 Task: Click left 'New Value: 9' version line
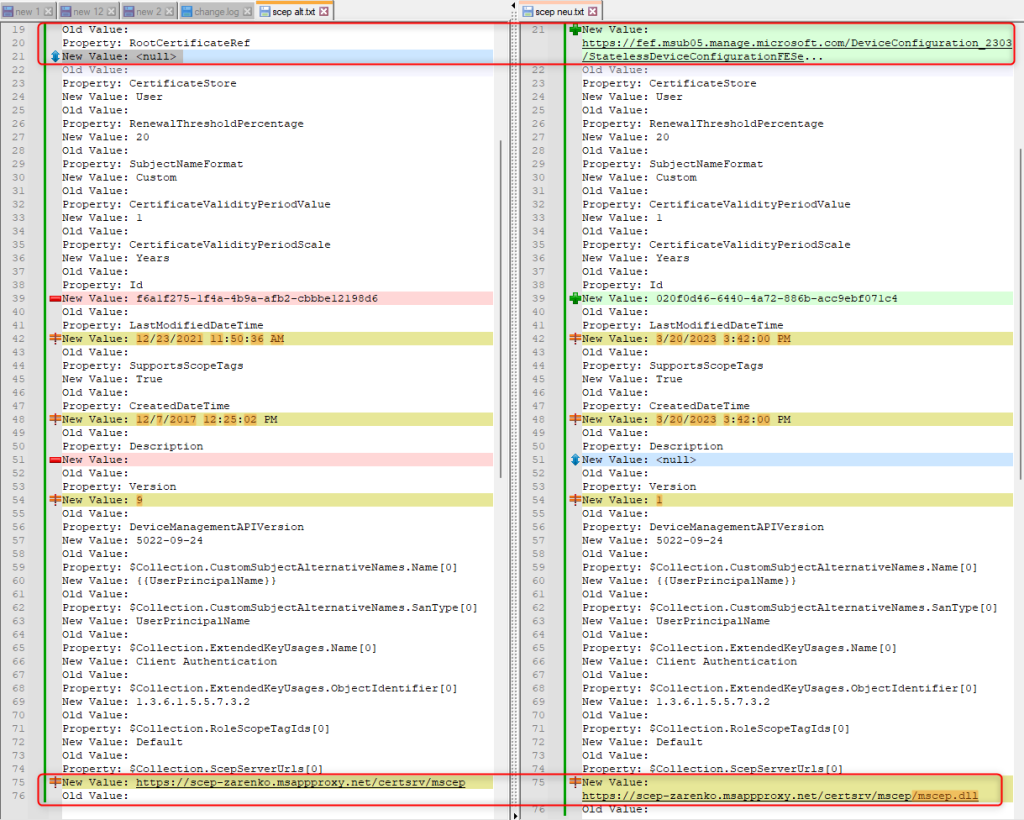click(103, 500)
